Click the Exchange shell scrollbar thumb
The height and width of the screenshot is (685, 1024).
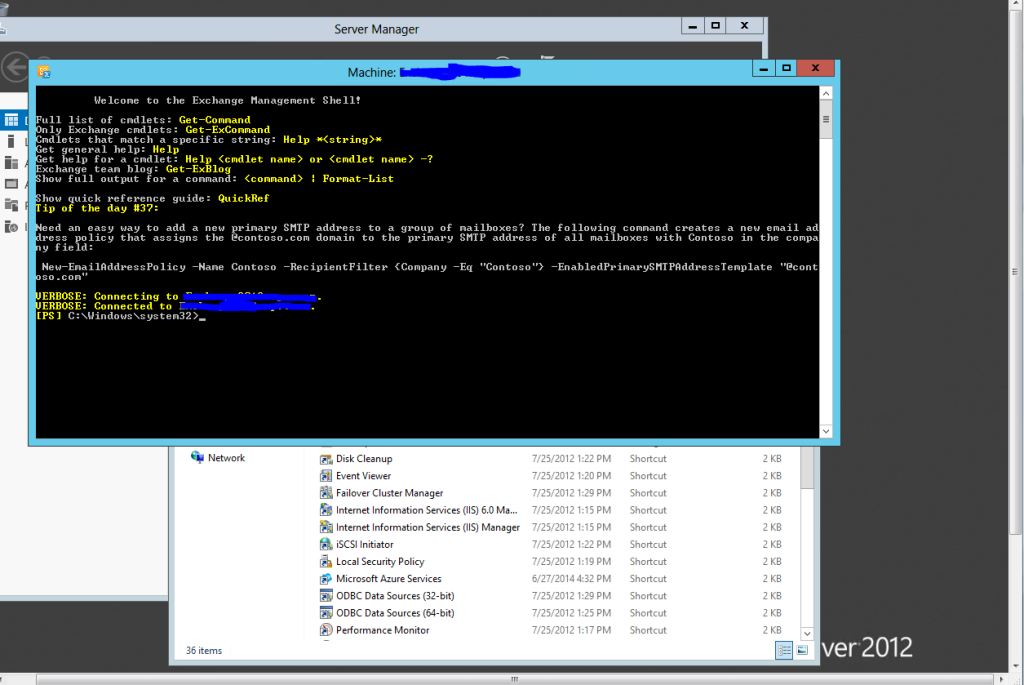pyautogui.click(x=826, y=119)
